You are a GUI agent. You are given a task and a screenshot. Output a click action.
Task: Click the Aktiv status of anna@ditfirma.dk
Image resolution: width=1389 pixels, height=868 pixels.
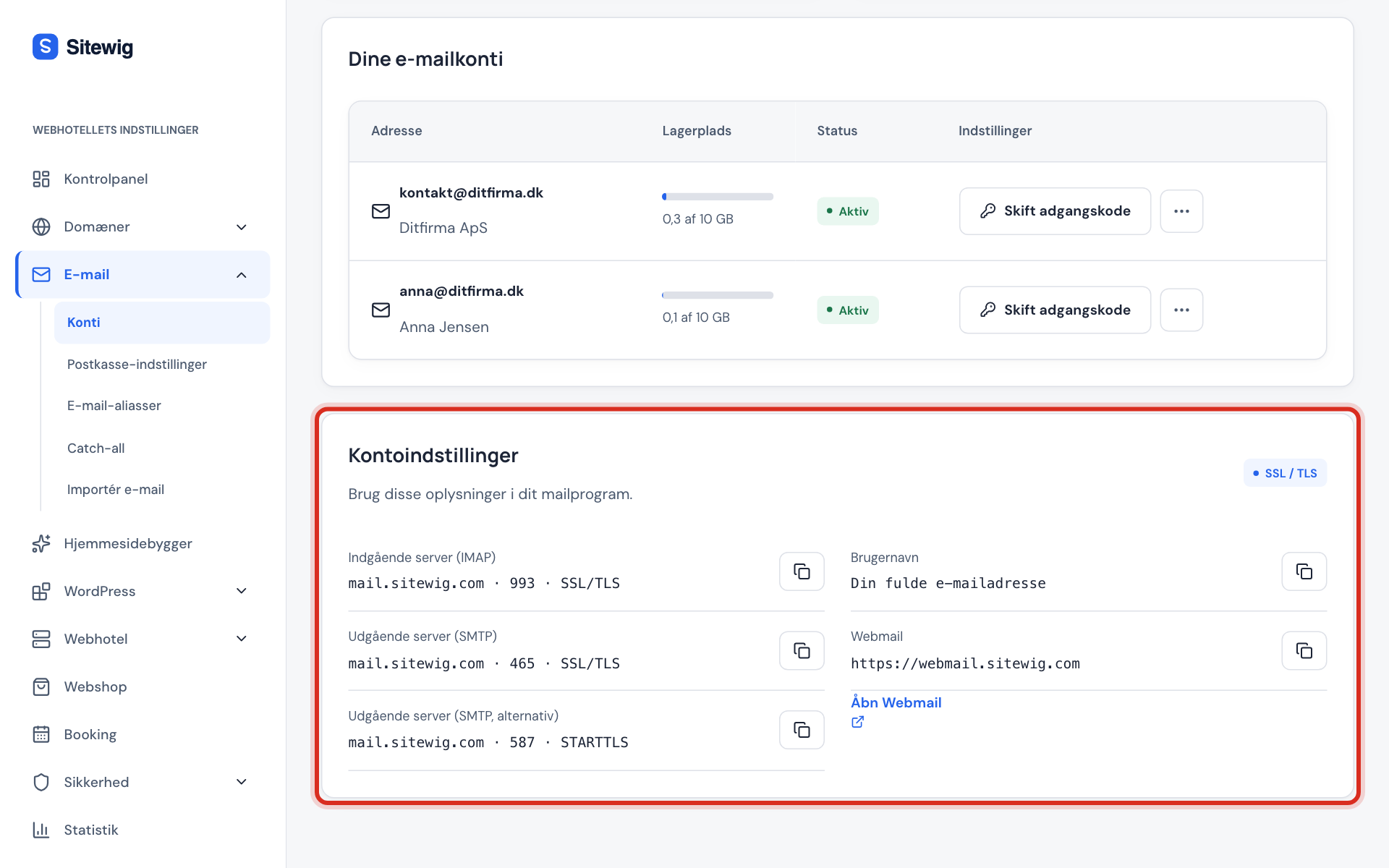(848, 310)
